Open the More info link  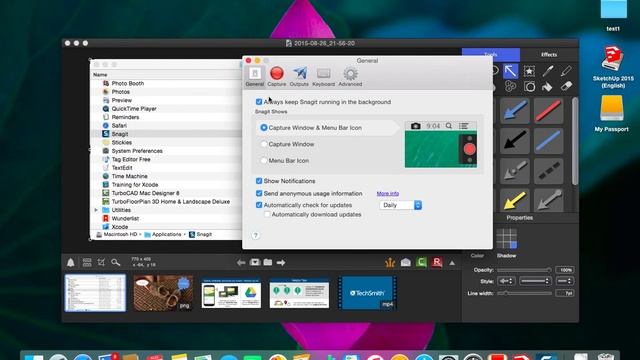tap(388, 193)
